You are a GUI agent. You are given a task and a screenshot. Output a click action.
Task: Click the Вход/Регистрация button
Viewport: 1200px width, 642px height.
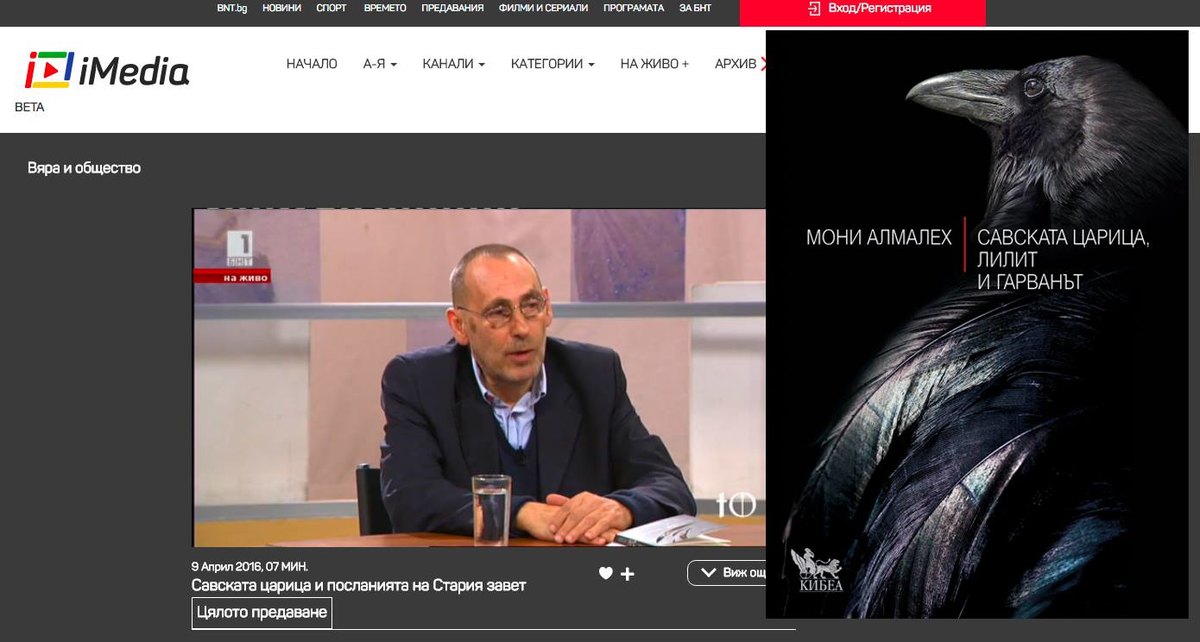869,8
